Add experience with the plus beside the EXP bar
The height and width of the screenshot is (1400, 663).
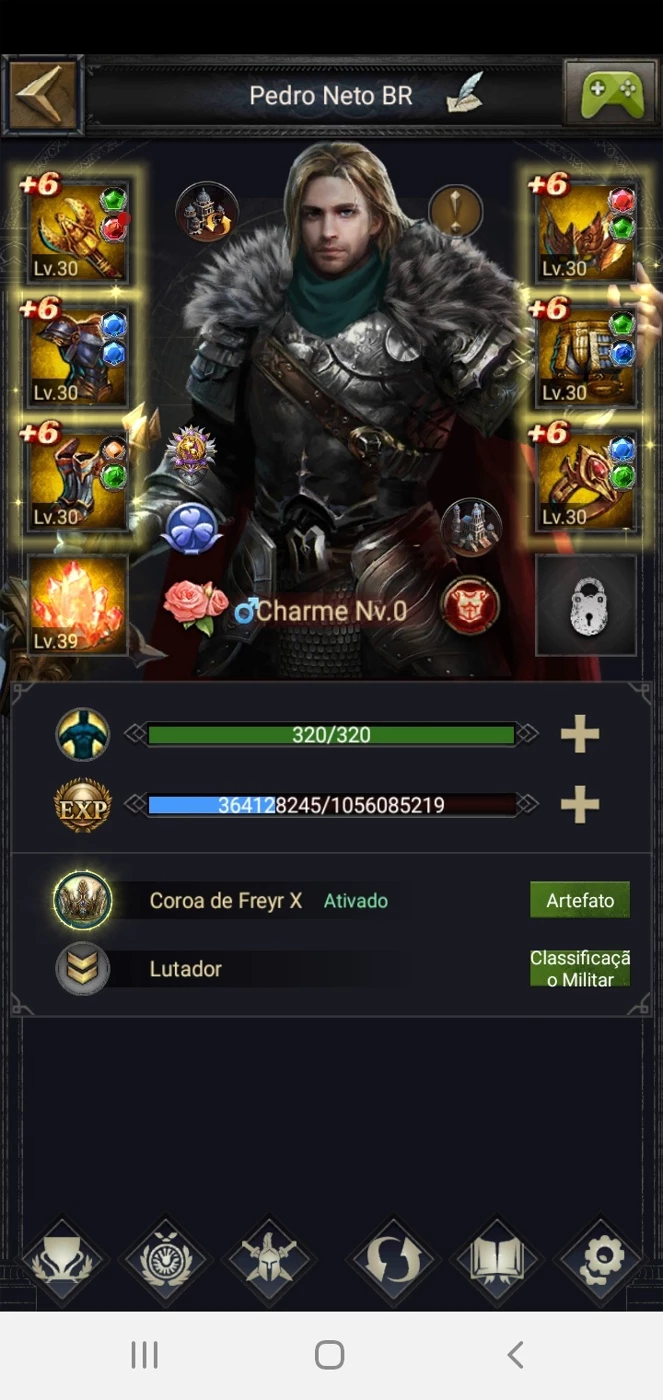[x=579, y=804]
